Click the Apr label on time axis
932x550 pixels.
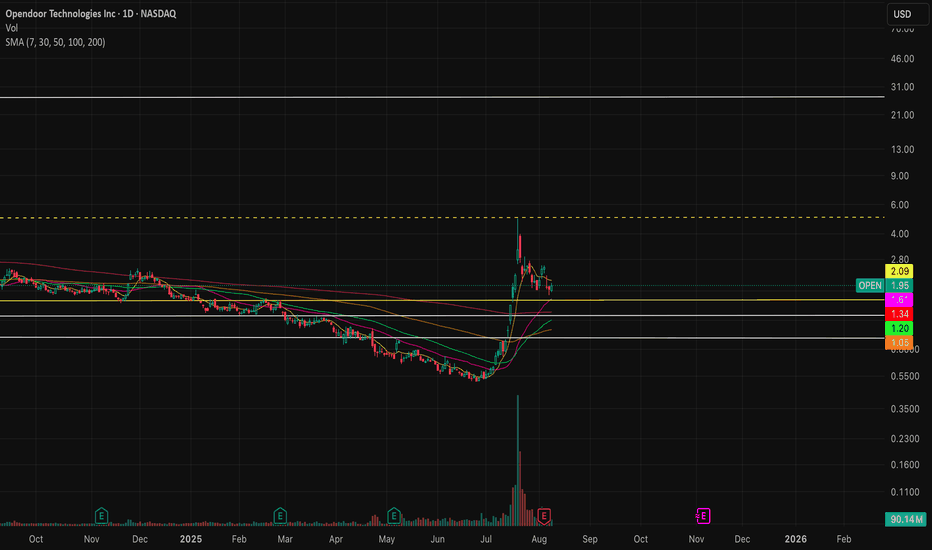336,539
